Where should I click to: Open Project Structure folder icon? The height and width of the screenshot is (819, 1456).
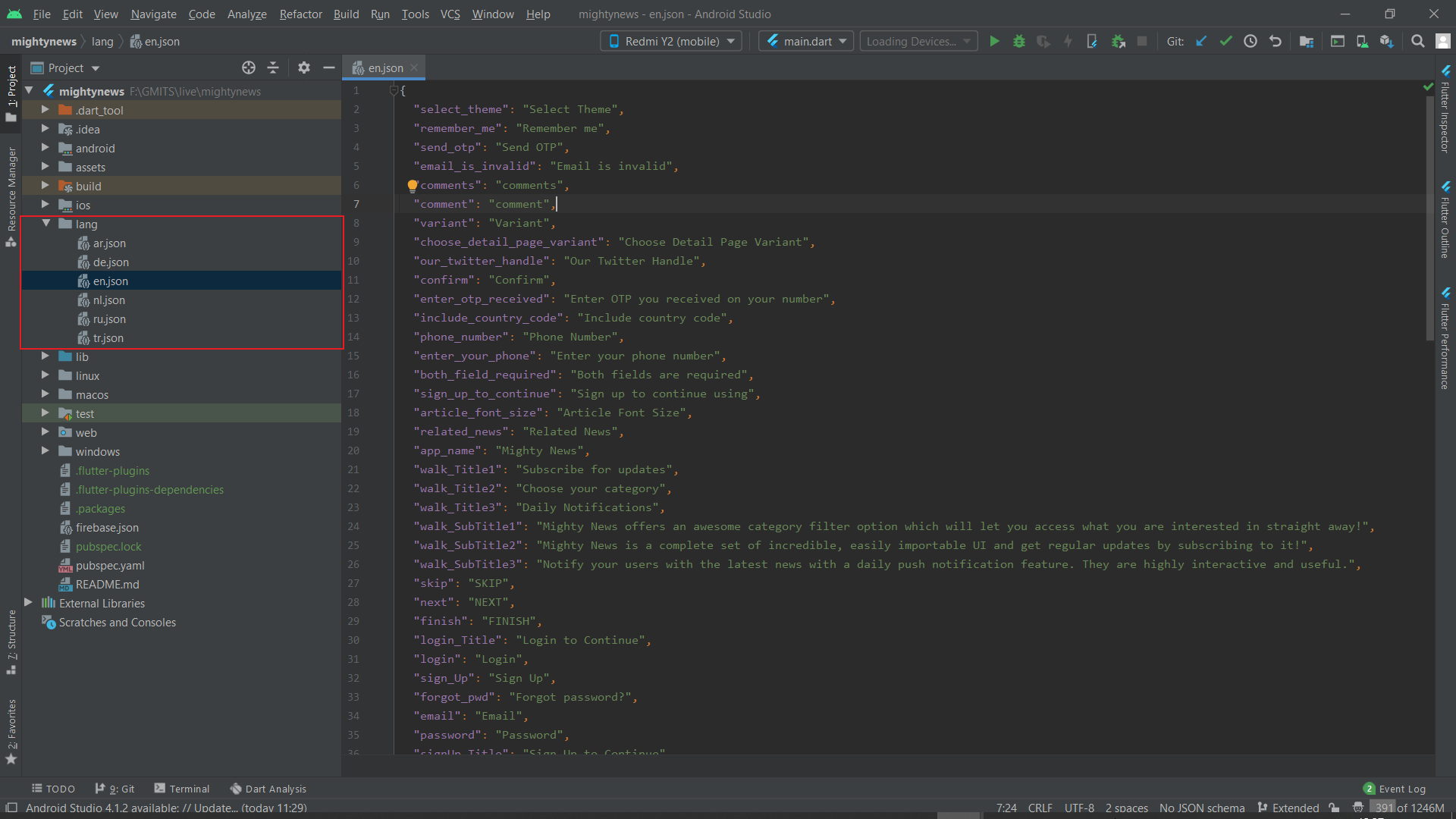[x=1306, y=42]
